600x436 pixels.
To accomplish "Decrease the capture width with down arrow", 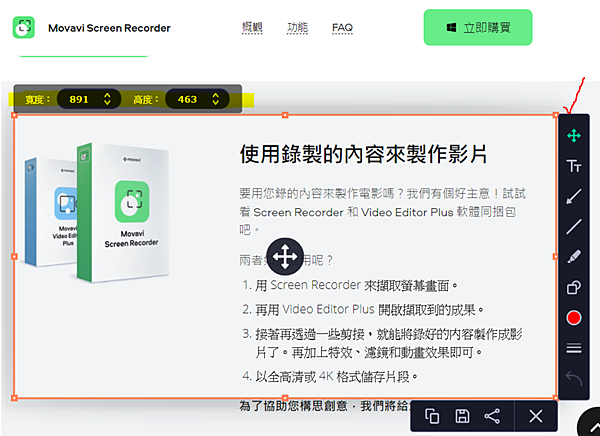I will (108, 103).
